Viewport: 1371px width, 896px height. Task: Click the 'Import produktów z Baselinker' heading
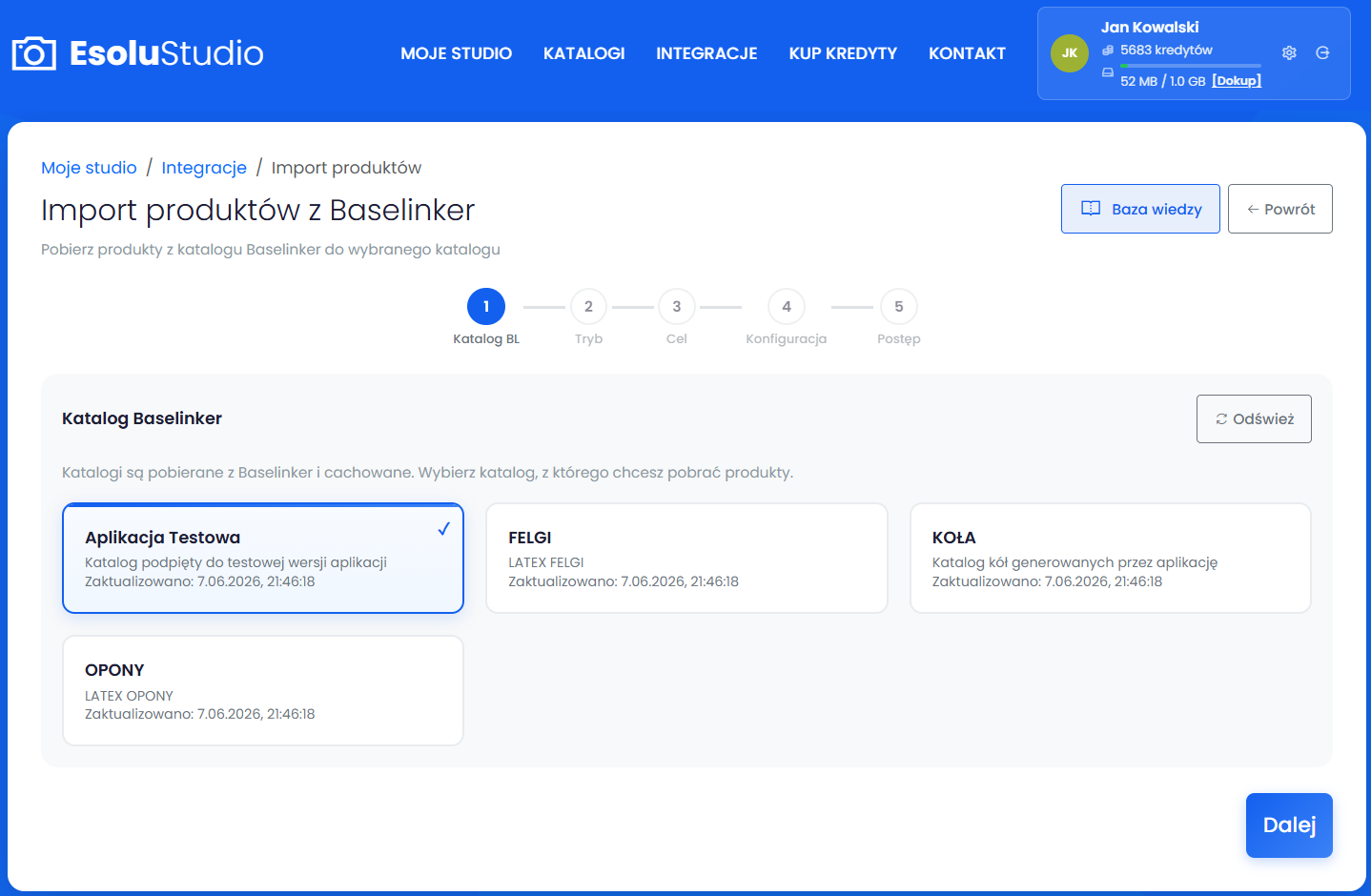257,210
